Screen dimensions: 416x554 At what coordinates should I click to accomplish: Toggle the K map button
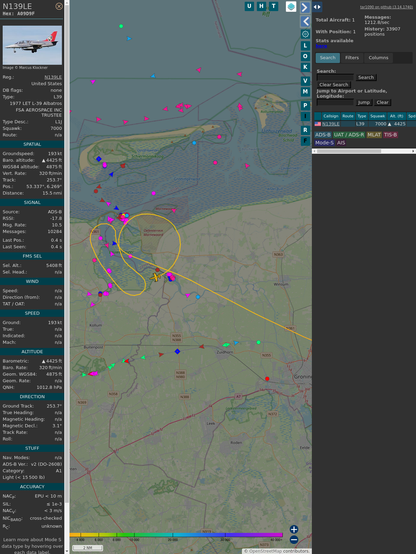click(305, 67)
